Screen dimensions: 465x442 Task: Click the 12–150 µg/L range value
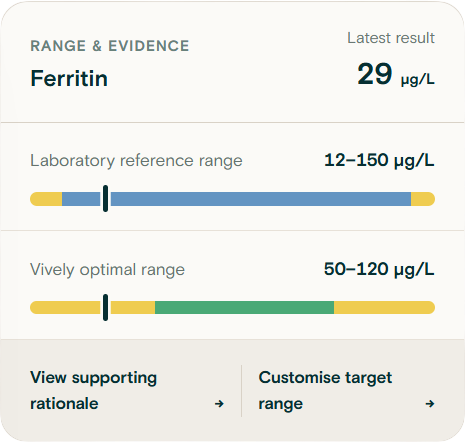tap(379, 160)
